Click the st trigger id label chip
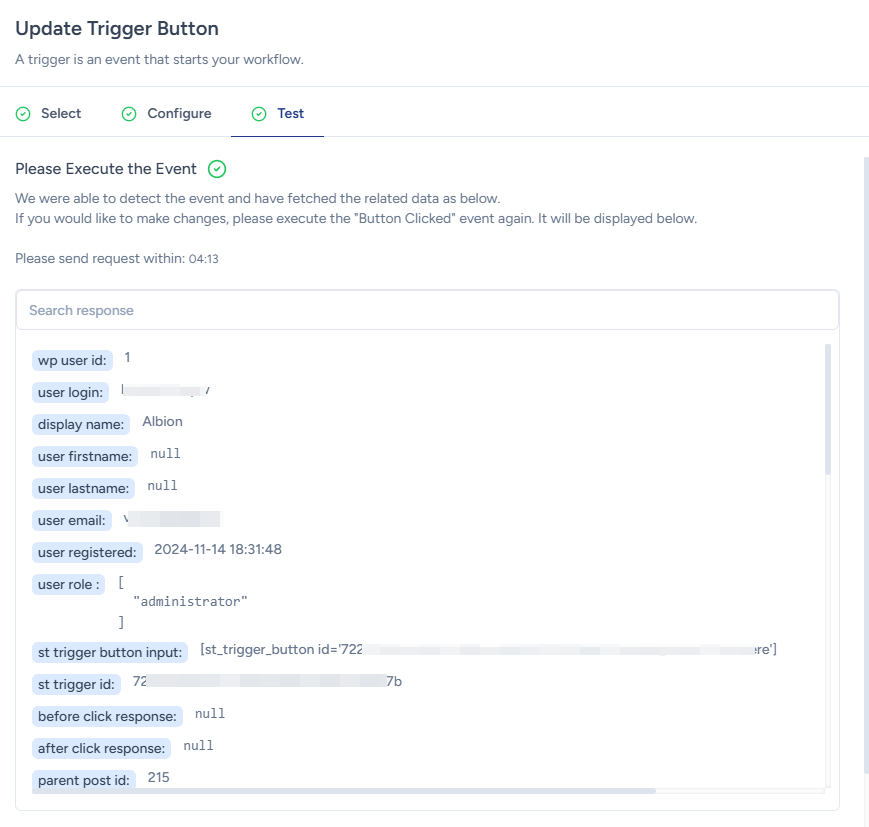 tap(76, 684)
